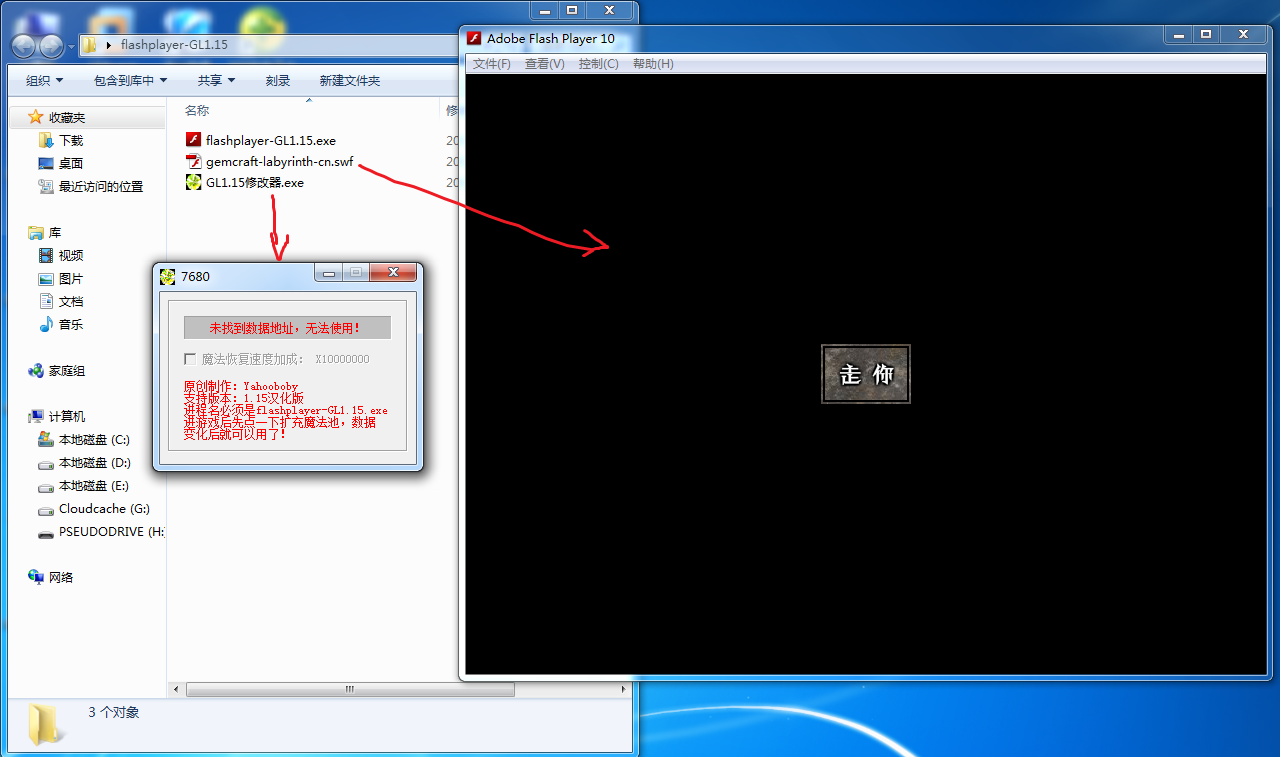Screen dimensions: 1280x757
Task: Open the 包含到库中 dropdown
Action: point(130,80)
